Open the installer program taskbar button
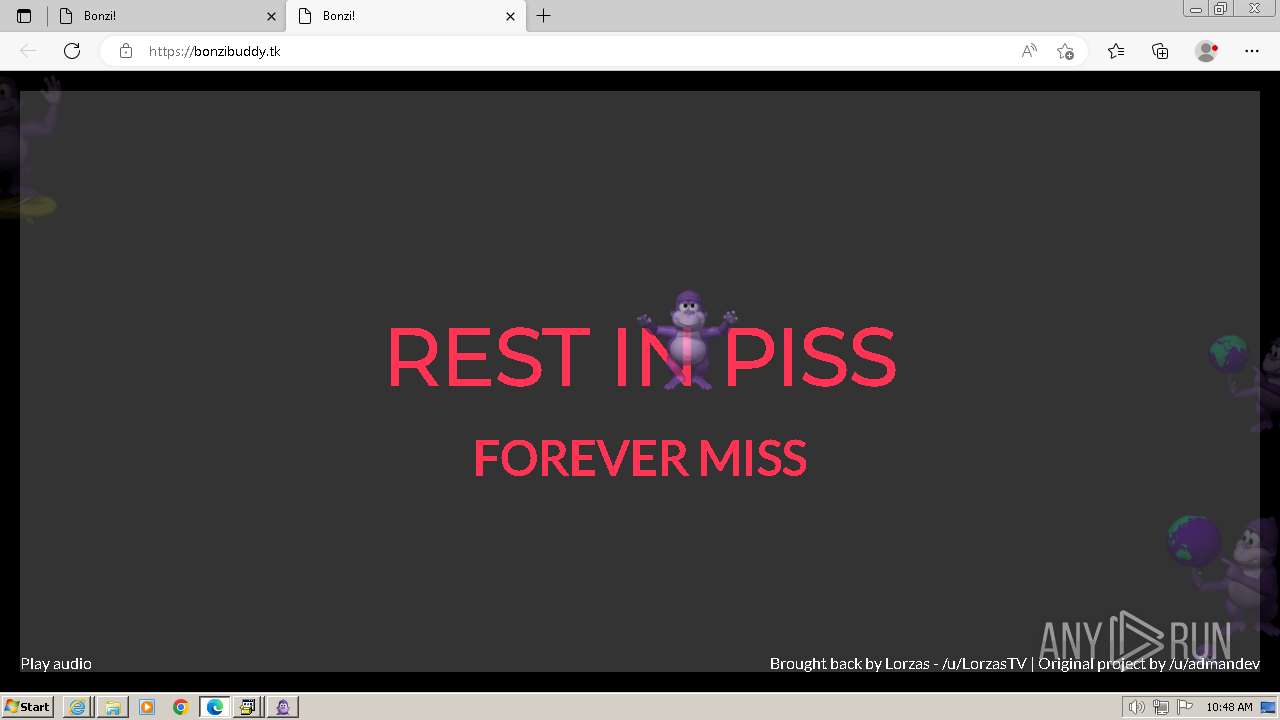This screenshot has height=720, width=1280. point(249,707)
